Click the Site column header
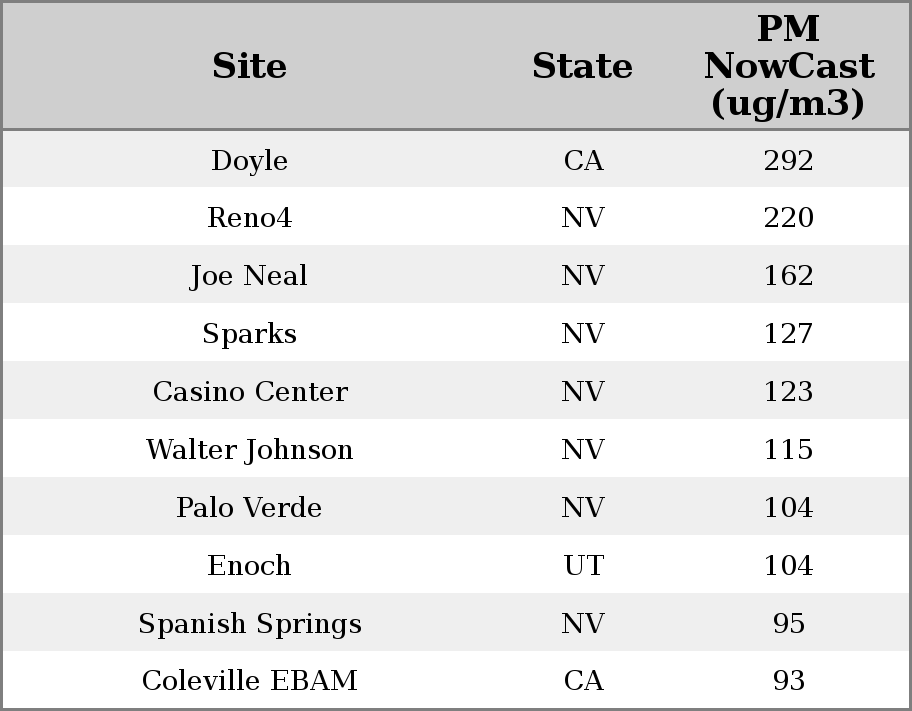 coord(249,67)
